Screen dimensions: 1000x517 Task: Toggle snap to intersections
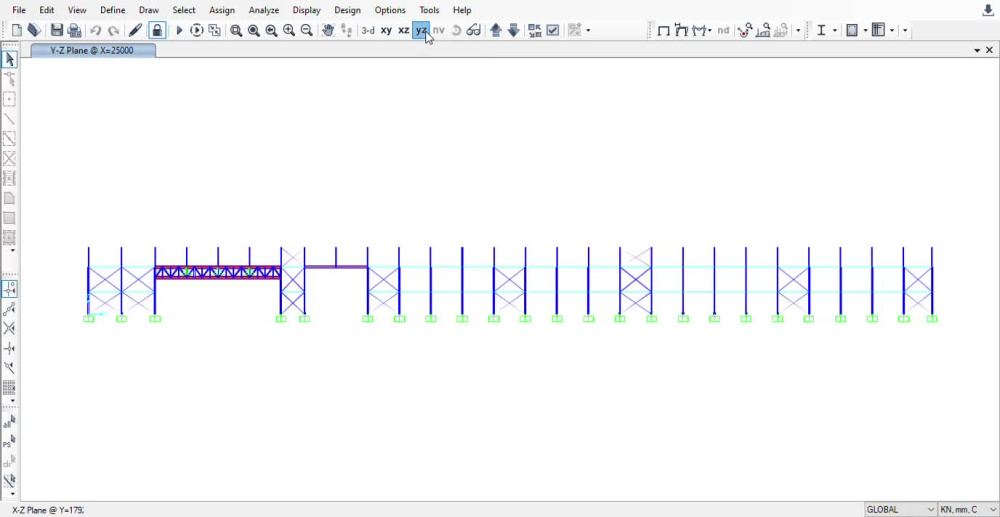[x=10, y=329]
